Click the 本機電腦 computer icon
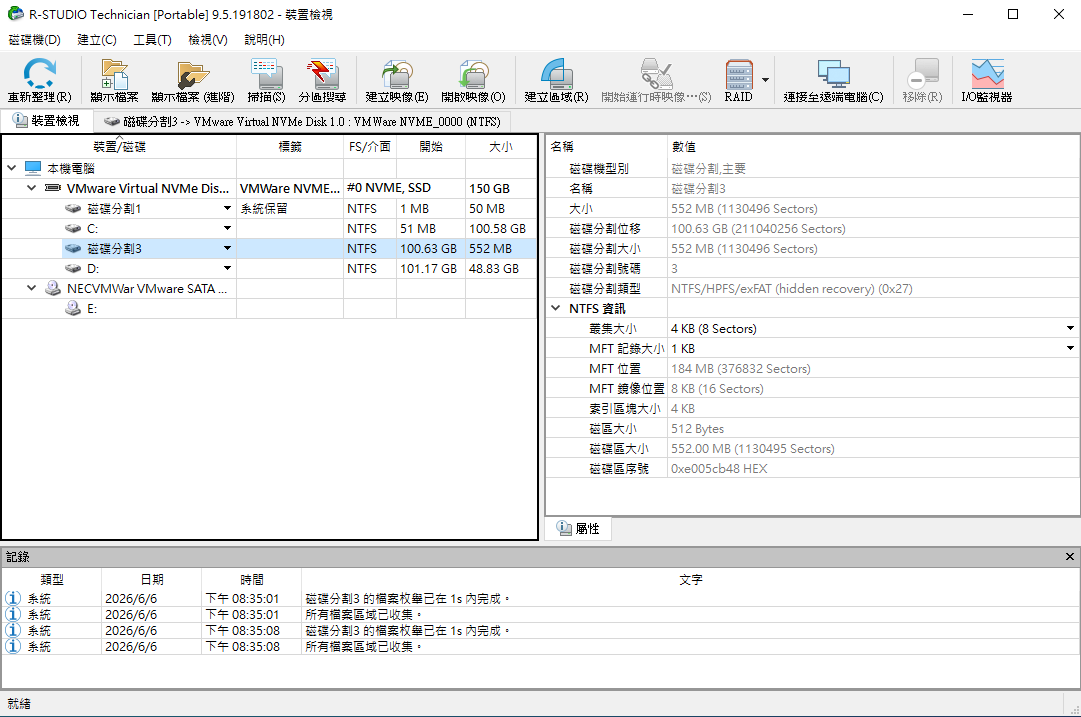This screenshot has height=717, width=1081. (33, 168)
